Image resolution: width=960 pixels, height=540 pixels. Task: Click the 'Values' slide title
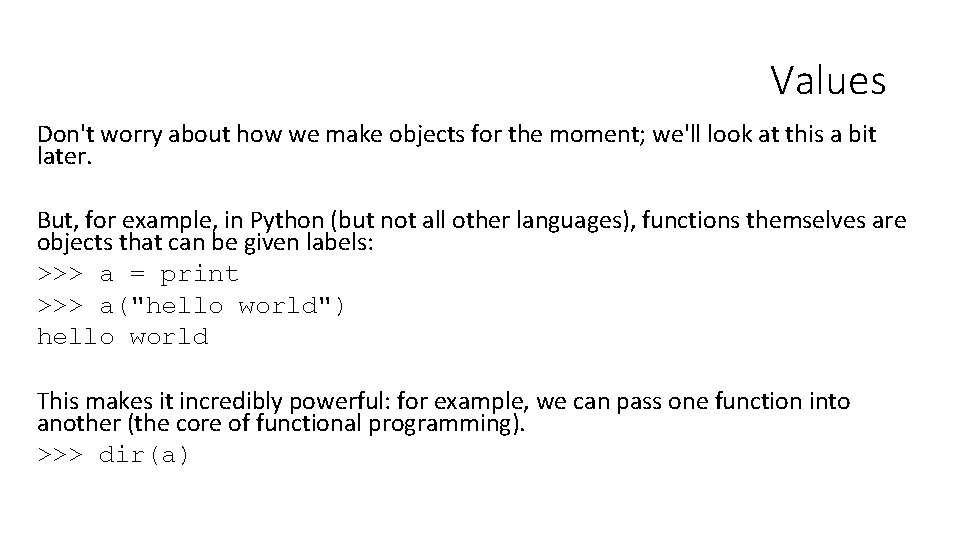(x=828, y=80)
